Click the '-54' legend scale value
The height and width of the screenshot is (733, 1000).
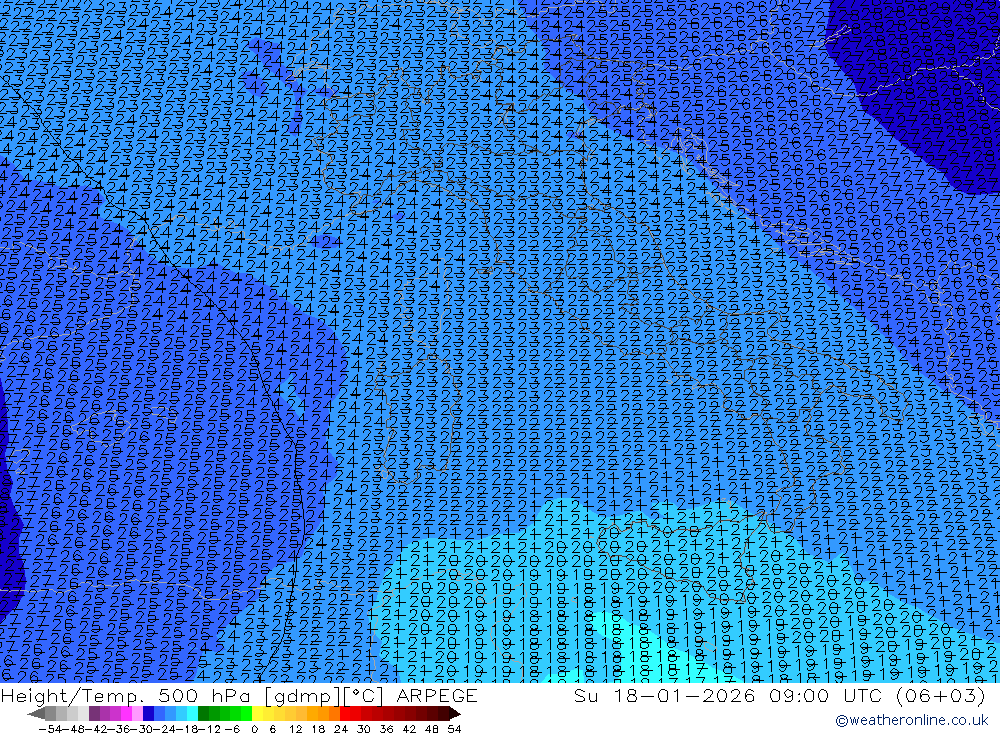[50, 729]
